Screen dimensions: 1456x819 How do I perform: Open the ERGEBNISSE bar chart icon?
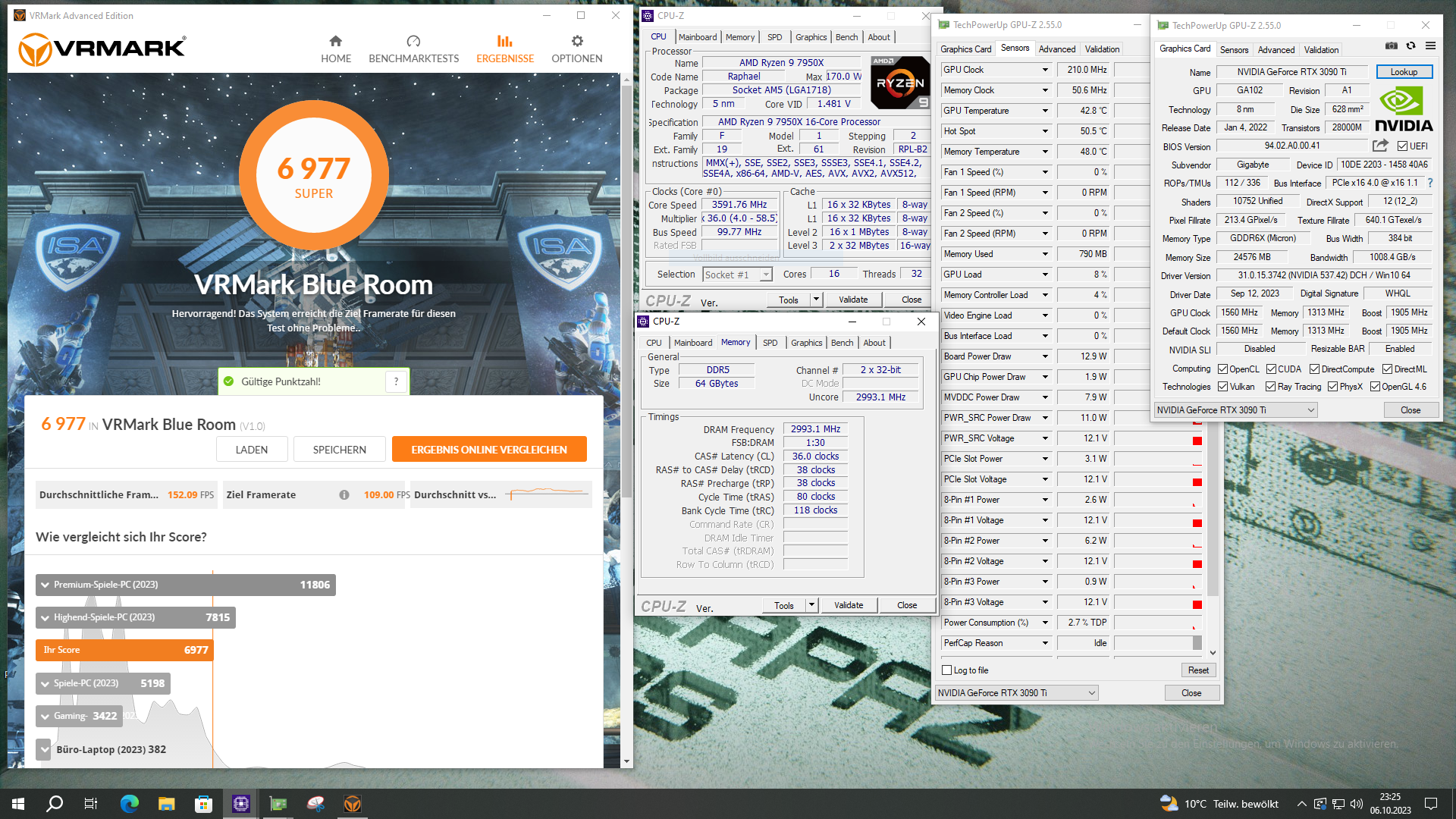coord(505,41)
